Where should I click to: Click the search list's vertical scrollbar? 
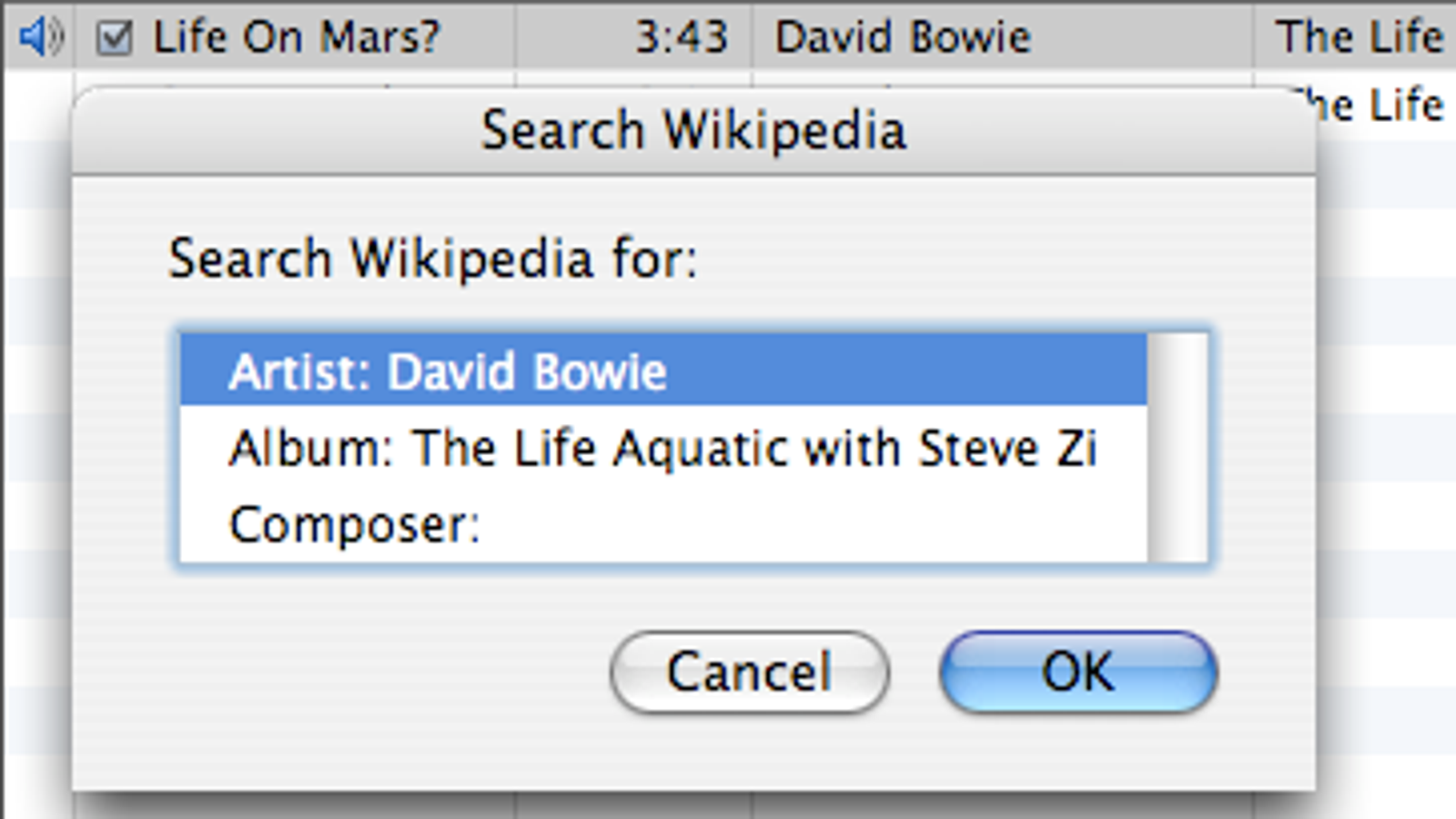[x=1178, y=448]
